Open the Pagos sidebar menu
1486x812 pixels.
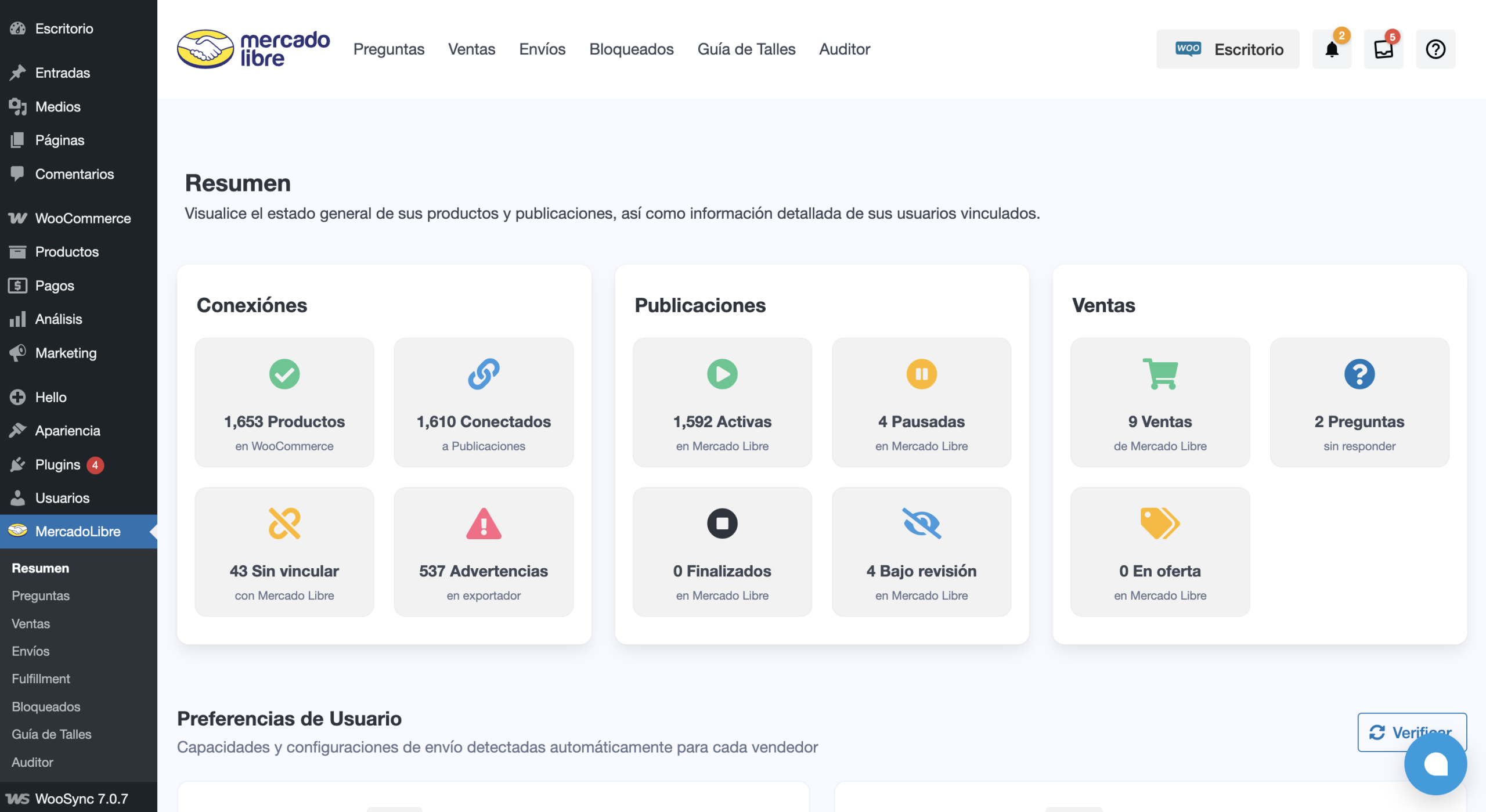[x=78, y=285]
